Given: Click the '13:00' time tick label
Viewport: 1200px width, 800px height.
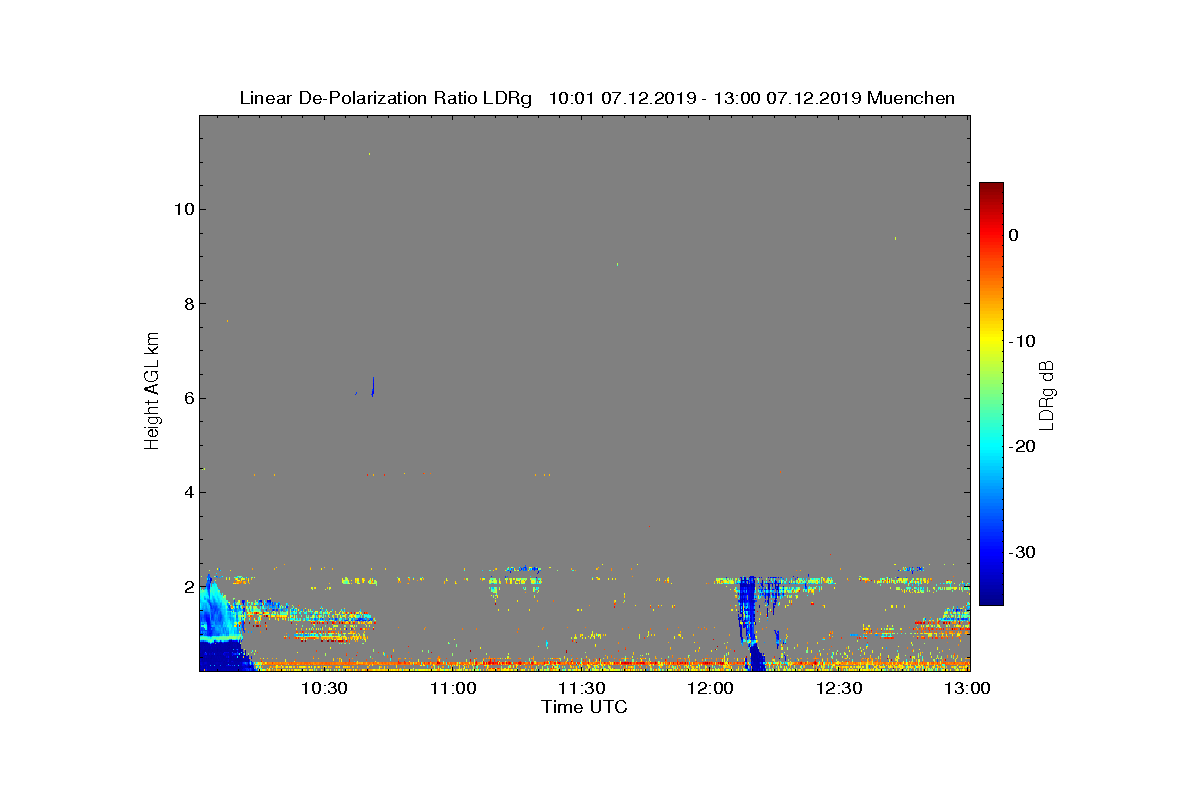Looking at the screenshot, I should pos(967,688).
